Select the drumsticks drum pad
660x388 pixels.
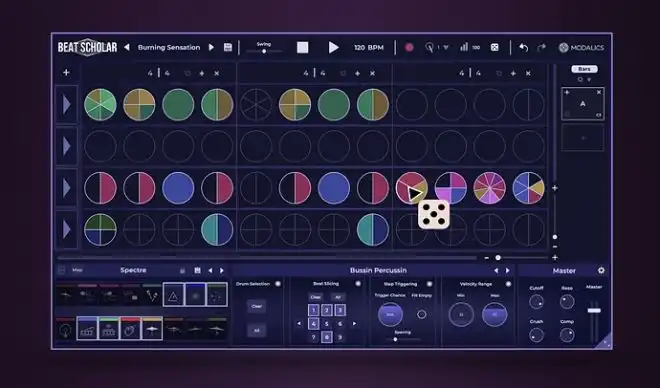[152, 295]
